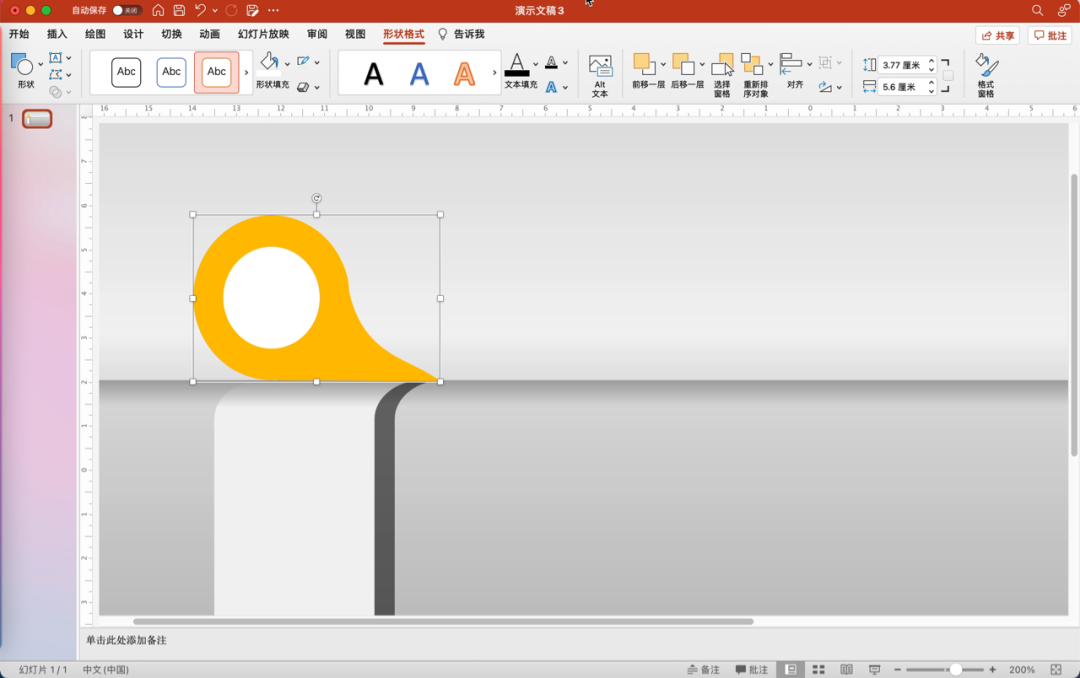Image resolution: width=1080 pixels, height=678 pixels.
Task: Click the 文本填充 text fill icon
Action: point(517,65)
